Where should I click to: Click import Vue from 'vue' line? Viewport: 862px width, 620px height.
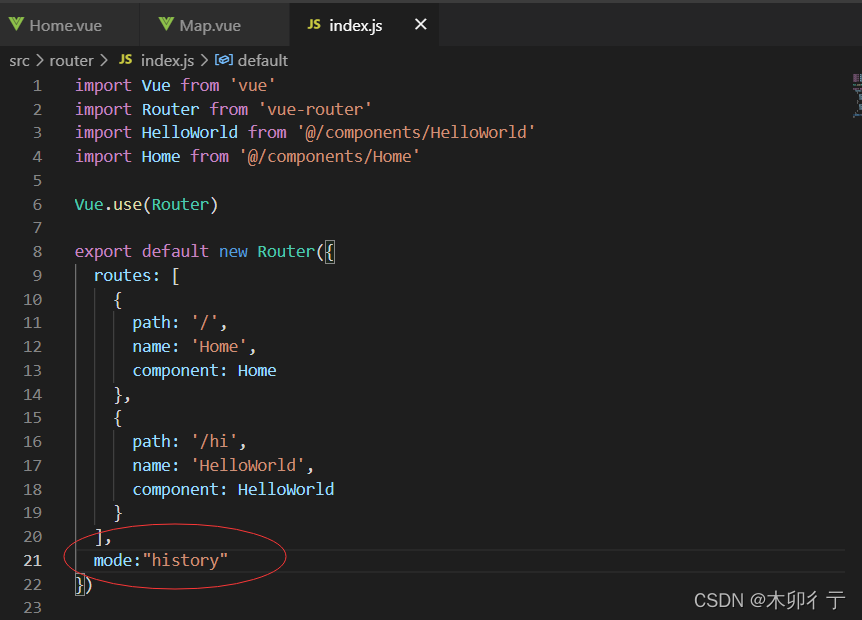coord(175,86)
